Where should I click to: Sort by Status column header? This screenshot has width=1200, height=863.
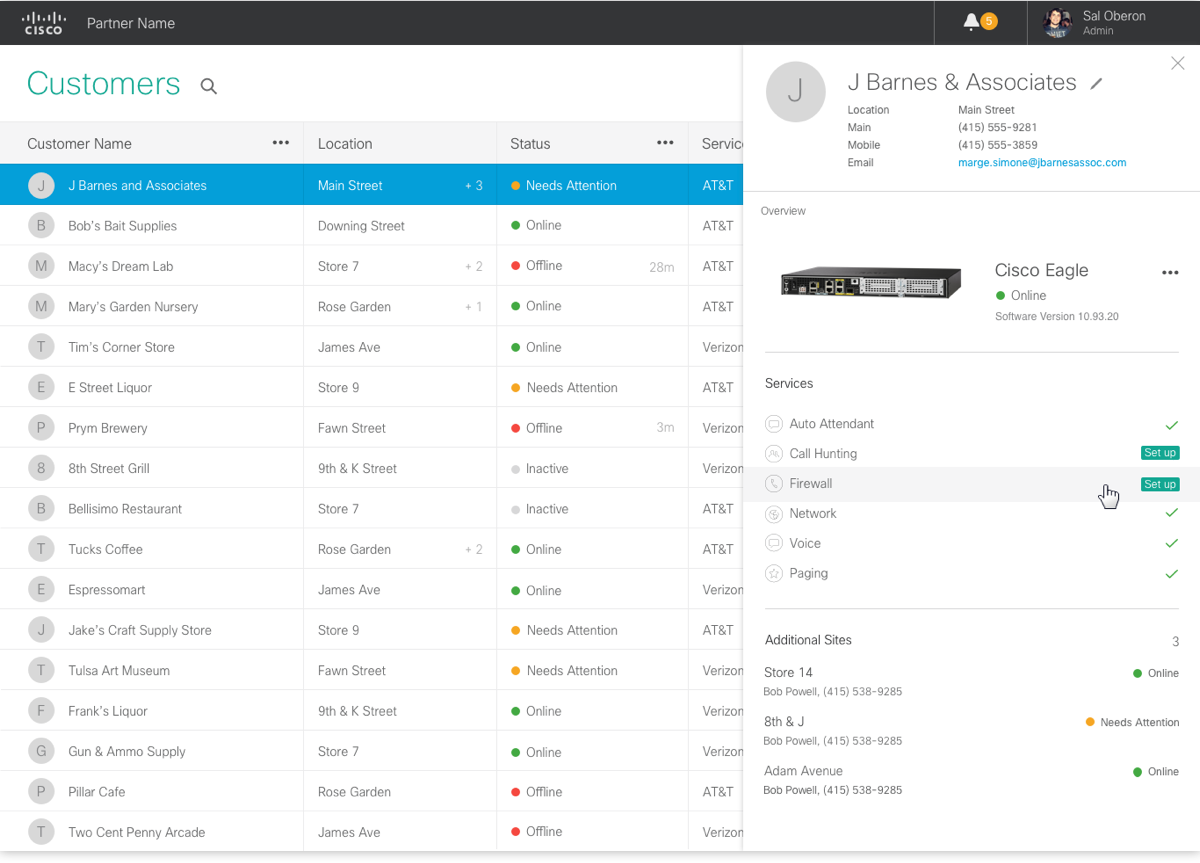(530, 144)
